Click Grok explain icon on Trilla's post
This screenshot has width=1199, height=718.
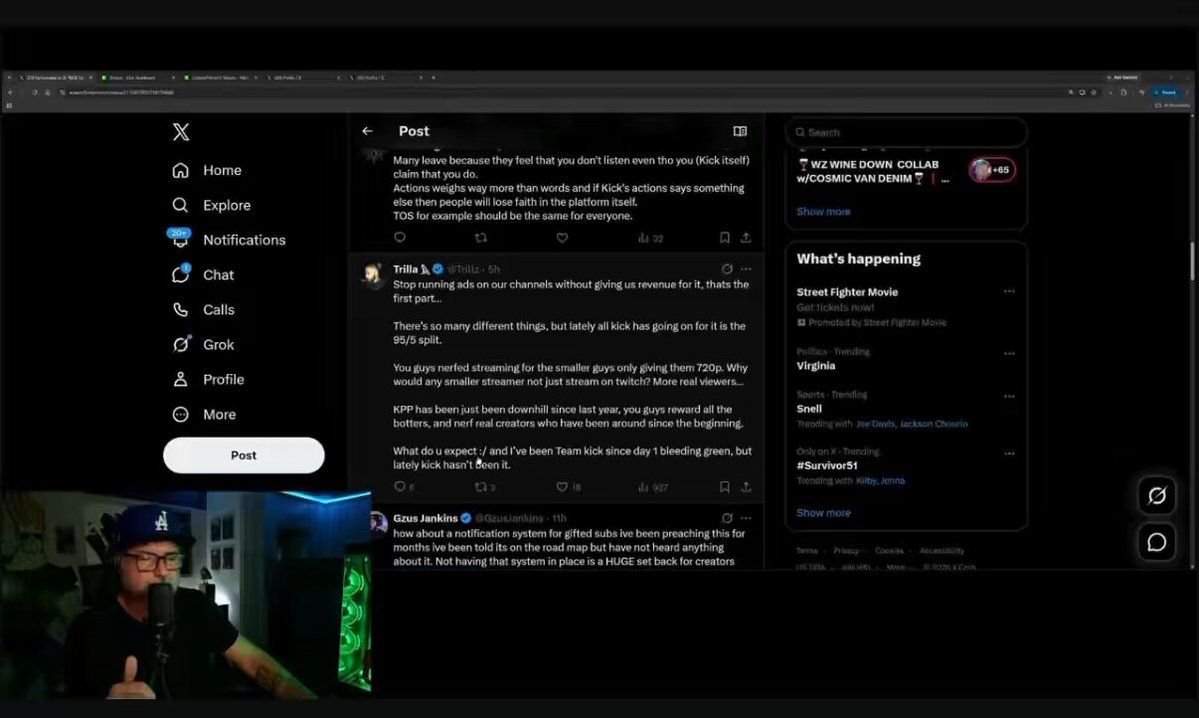(x=726, y=269)
